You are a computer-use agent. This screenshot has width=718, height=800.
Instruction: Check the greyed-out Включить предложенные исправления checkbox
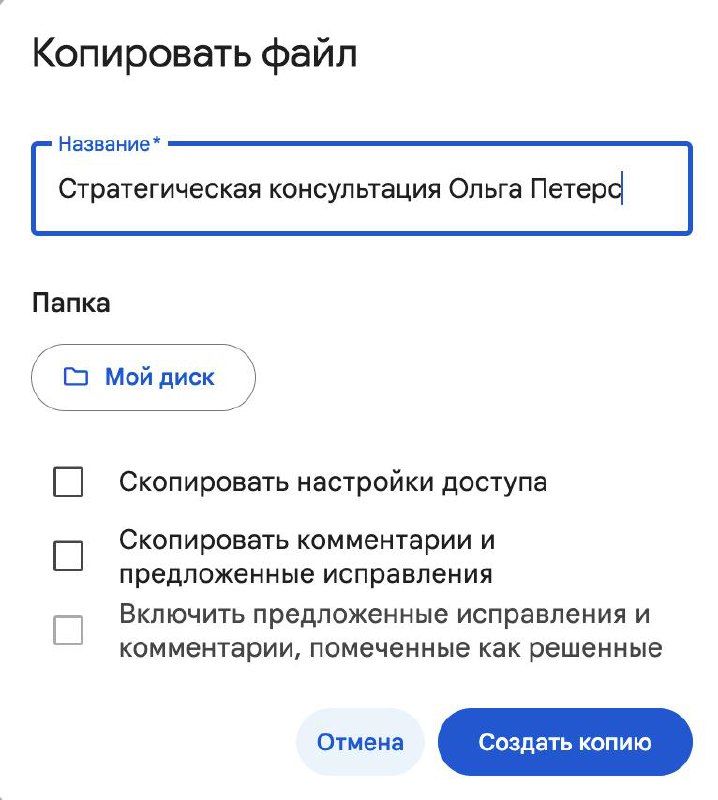click(68, 630)
